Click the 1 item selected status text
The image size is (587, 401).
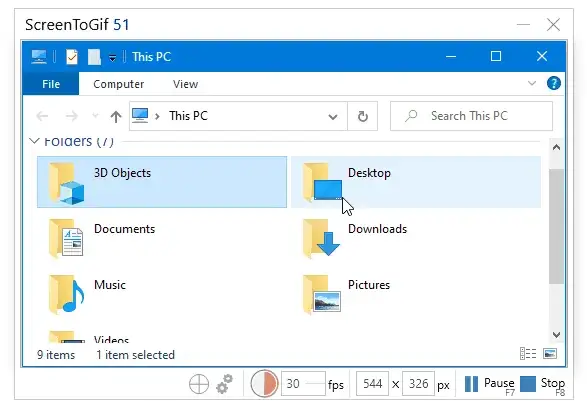pyautogui.click(x=135, y=355)
